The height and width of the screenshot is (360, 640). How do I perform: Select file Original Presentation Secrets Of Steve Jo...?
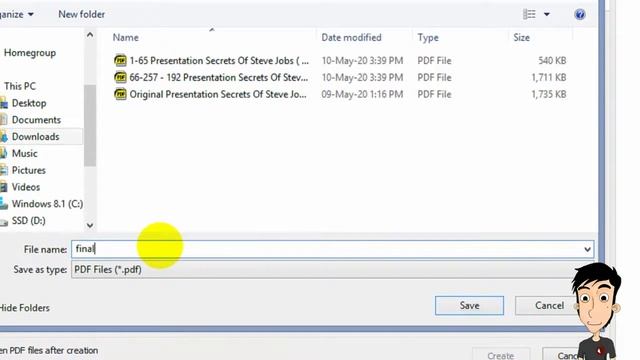(218, 94)
